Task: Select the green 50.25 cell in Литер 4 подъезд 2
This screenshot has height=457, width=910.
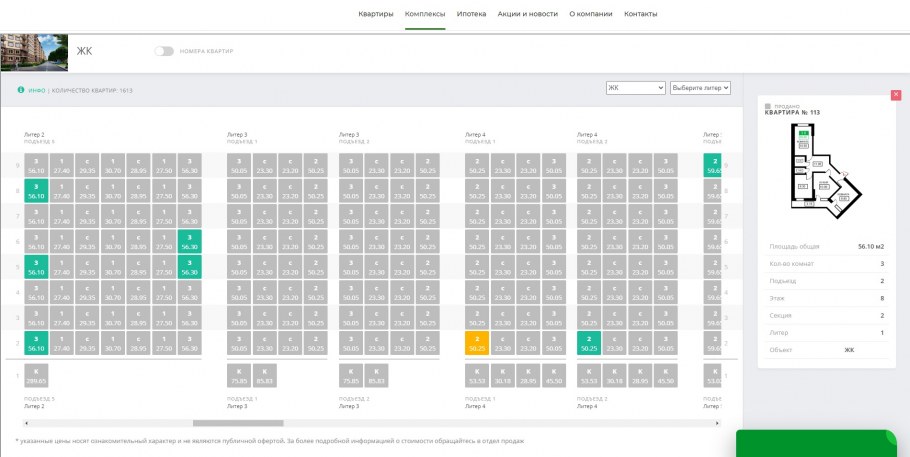Action: point(589,343)
